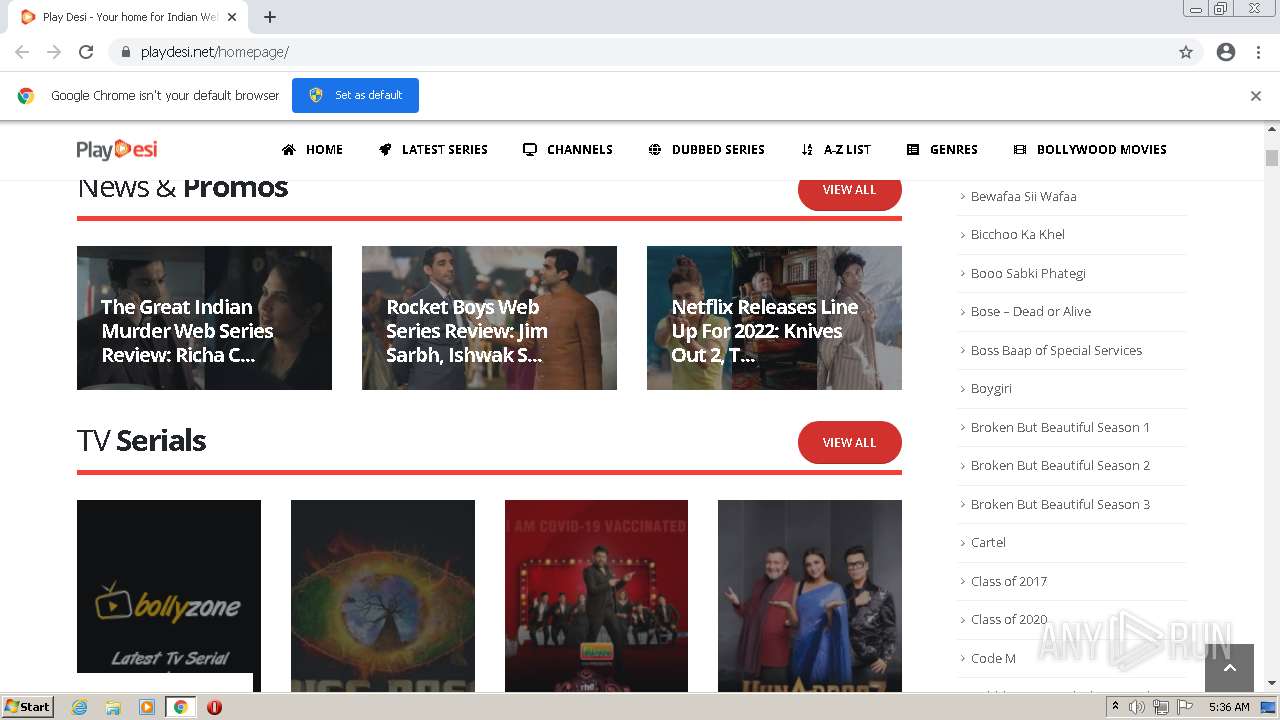The image size is (1280, 720).
Task: Click the site lock icon
Action: (x=125, y=52)
